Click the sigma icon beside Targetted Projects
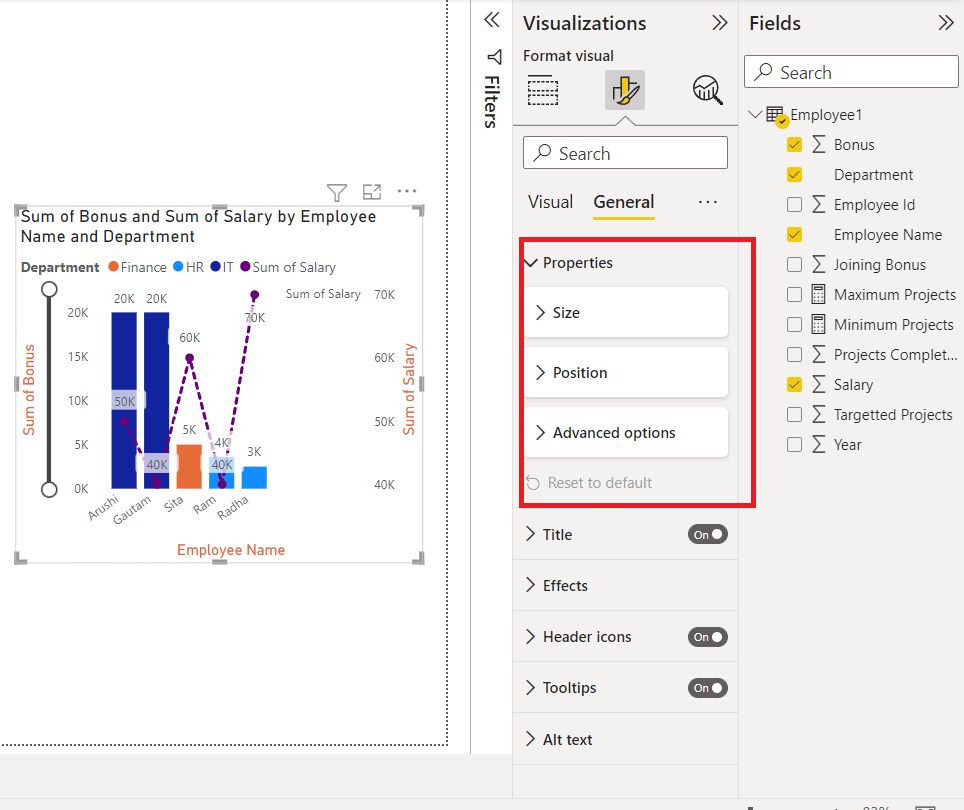 coord(818,415)
